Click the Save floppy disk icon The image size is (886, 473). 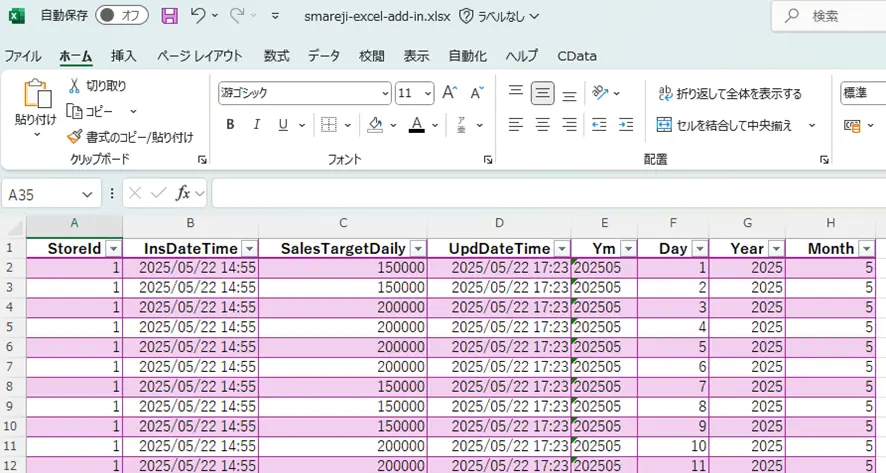pyautogui.click(x=169, y=16)
